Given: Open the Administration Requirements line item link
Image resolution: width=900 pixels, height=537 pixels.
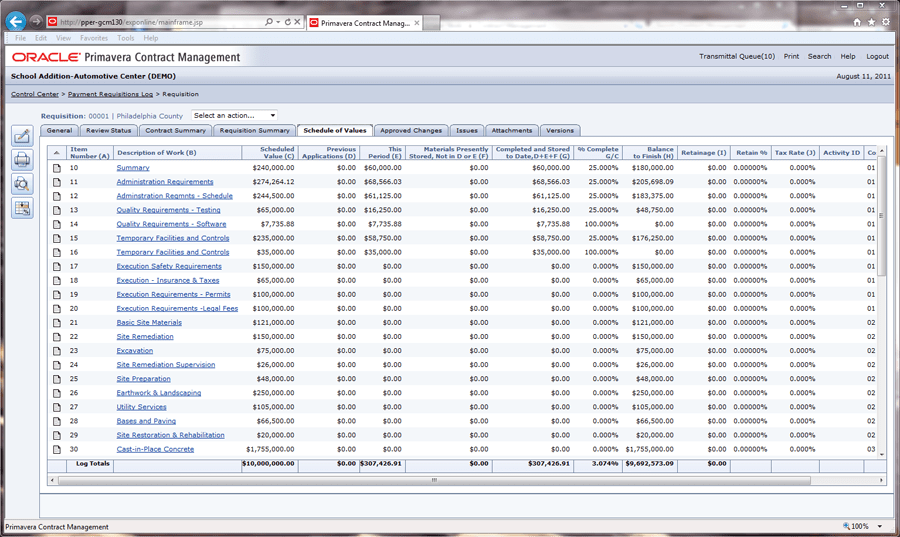Looking at the screenshot, I should pyautogui.click(x=165, y=182).
